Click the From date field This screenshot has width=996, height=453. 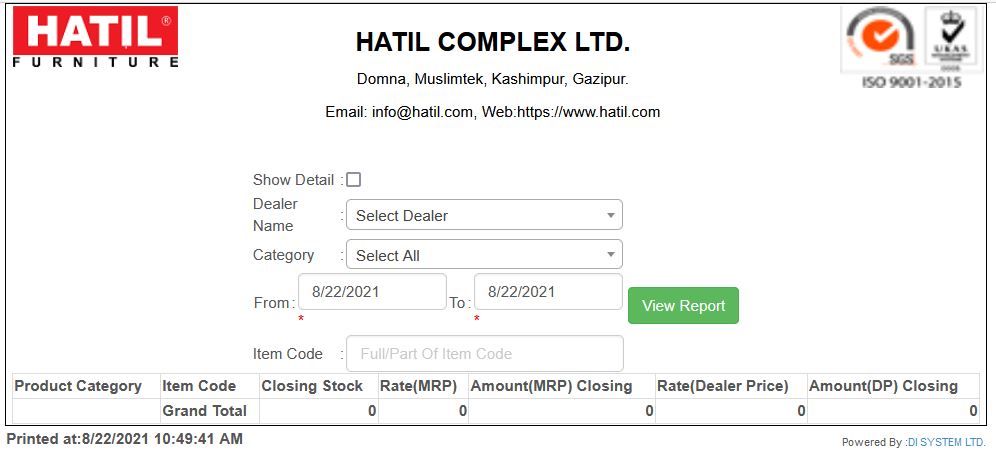click(x=372, y=292)
